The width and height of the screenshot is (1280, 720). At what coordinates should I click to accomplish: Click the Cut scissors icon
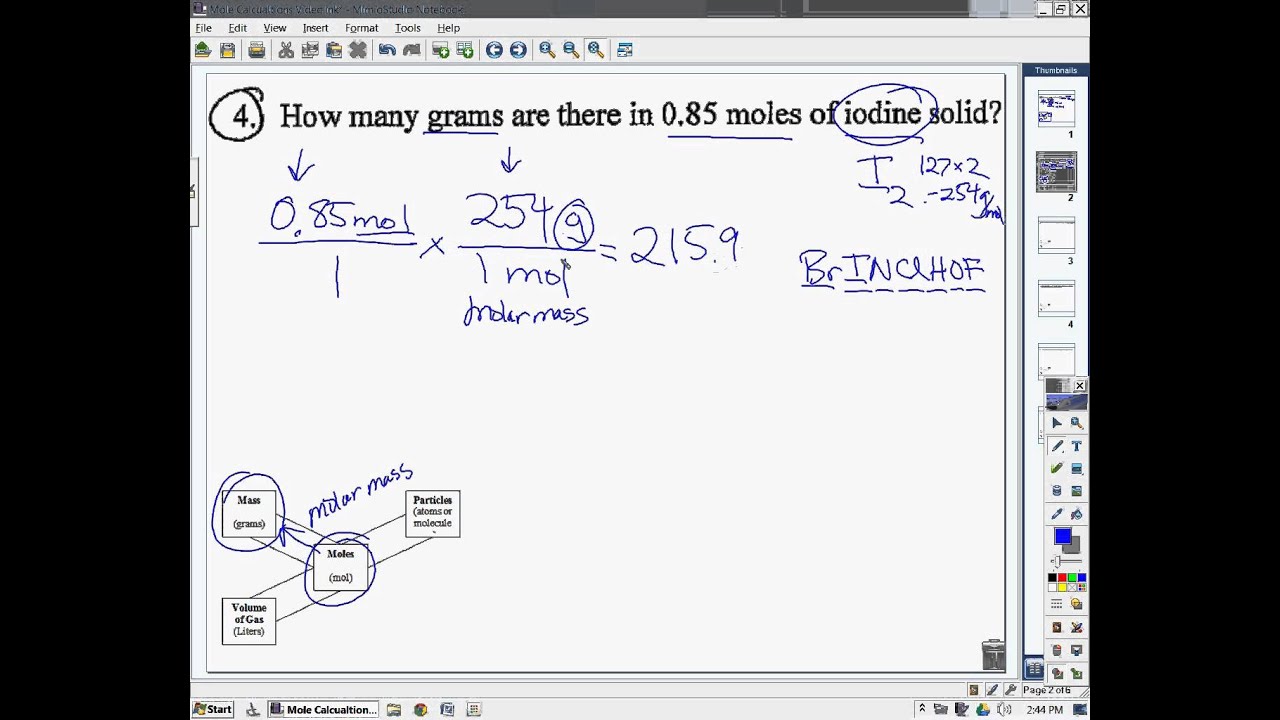[286, 50]
